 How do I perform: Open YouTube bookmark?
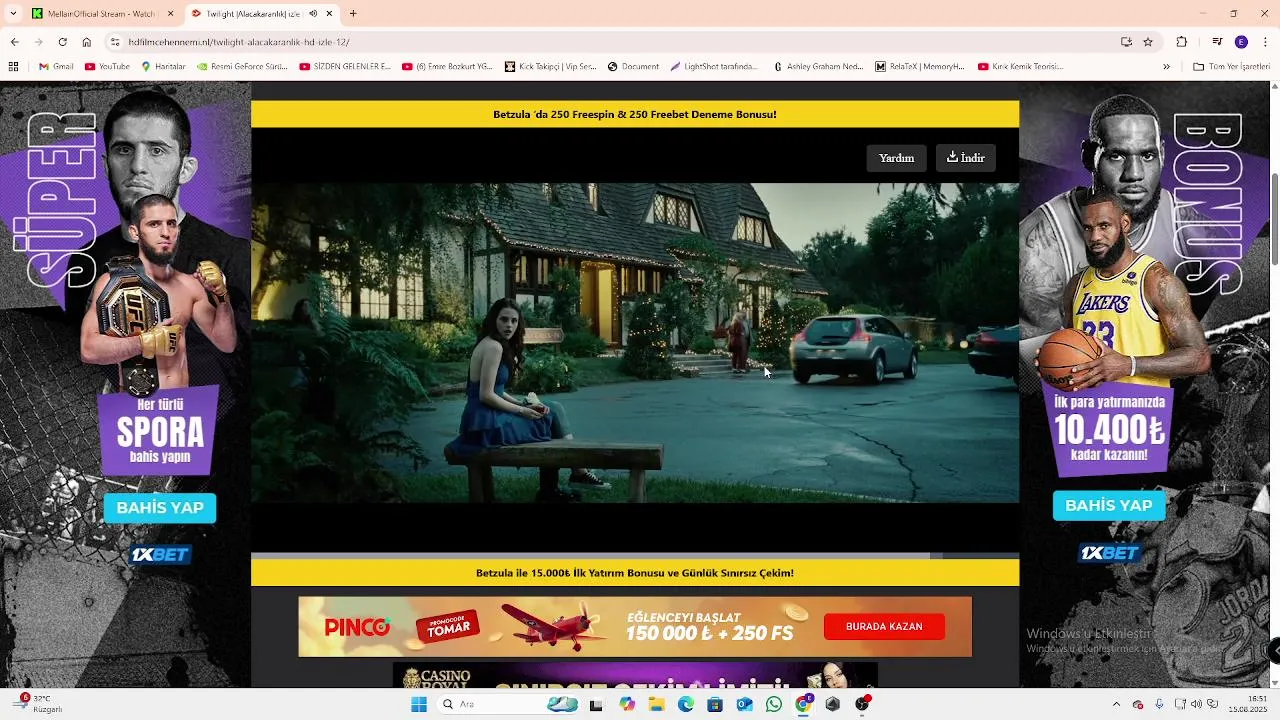point(107,67)
